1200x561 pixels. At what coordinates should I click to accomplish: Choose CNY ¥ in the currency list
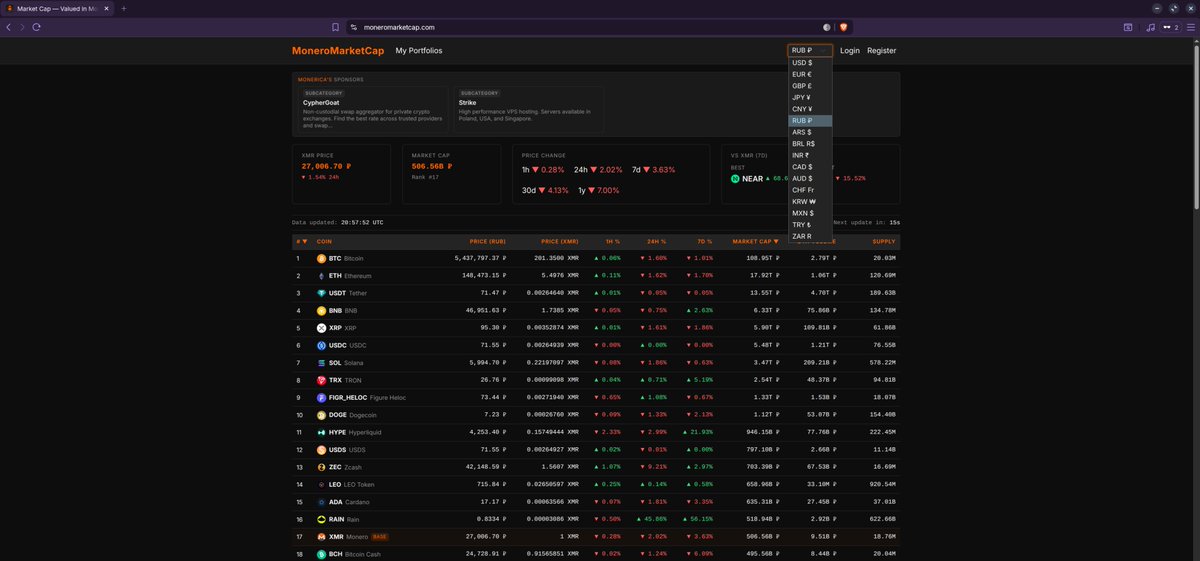[x=810, y=109]
